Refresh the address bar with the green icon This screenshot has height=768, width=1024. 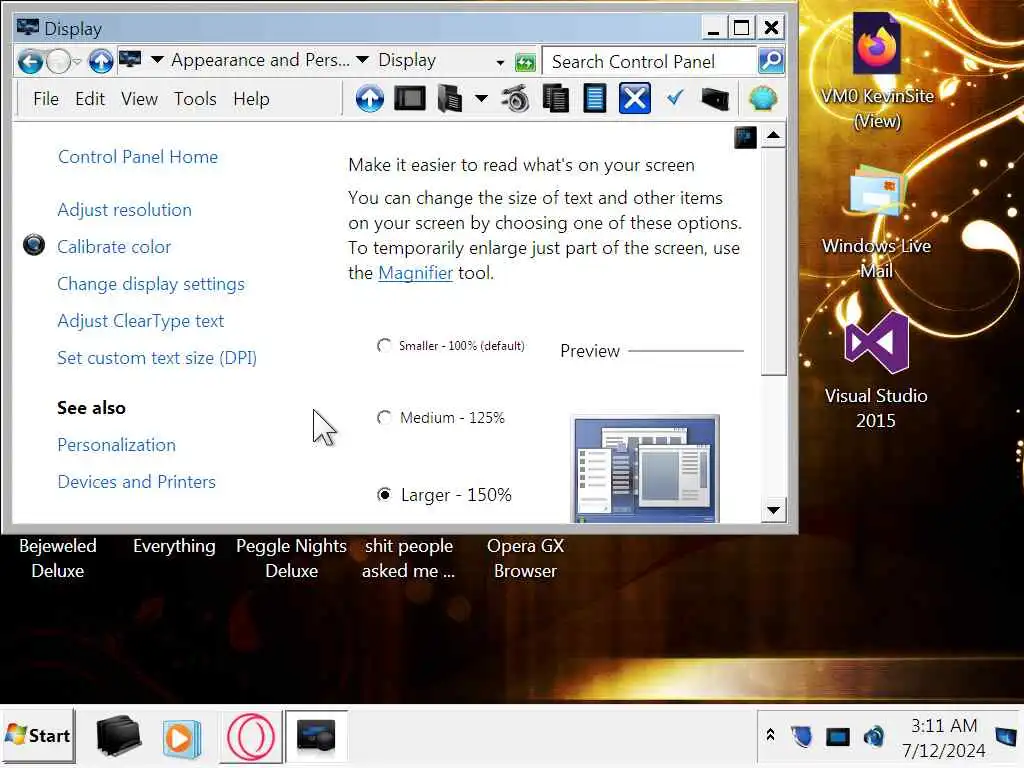click(525, 62)
